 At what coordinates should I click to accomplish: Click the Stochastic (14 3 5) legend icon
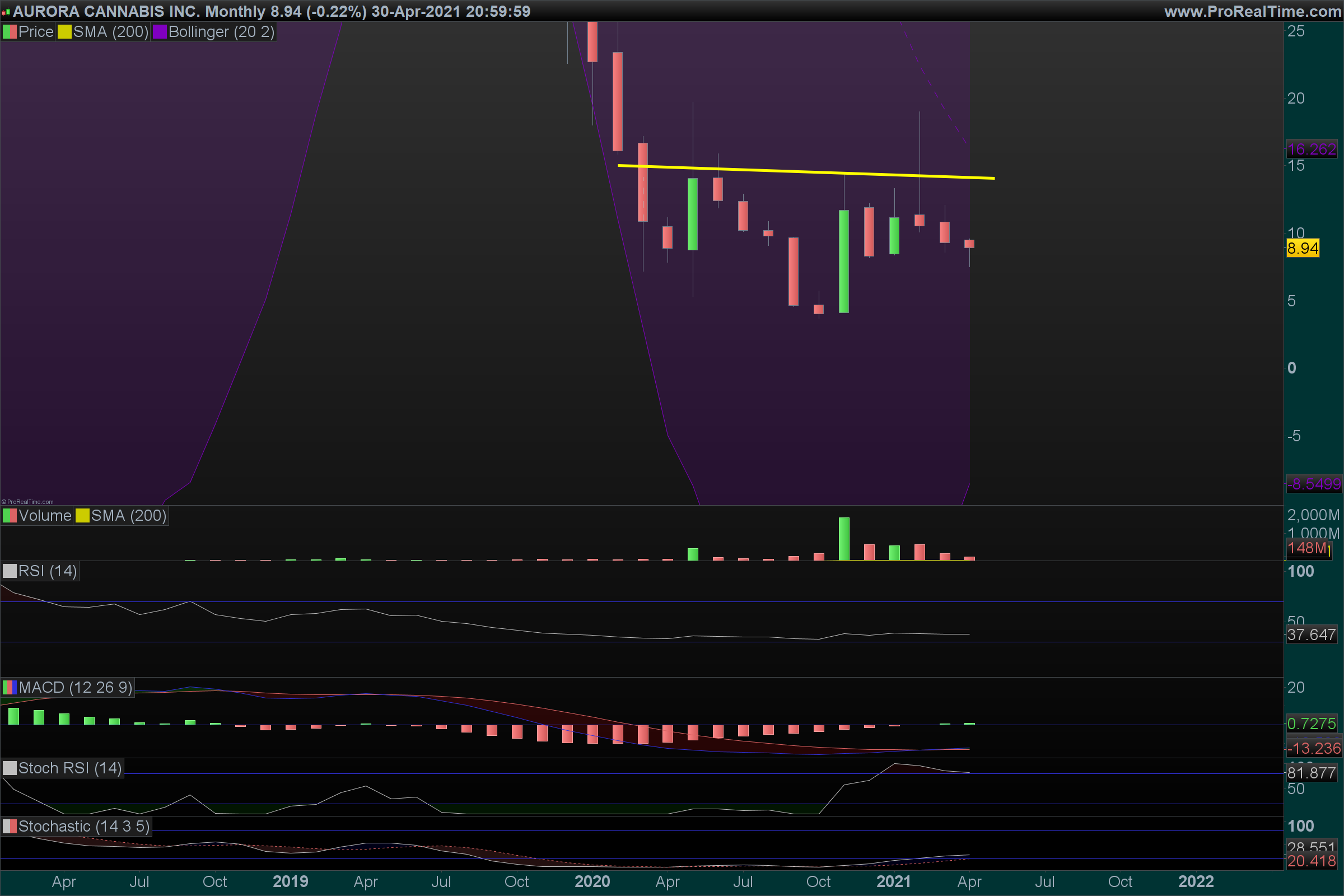click(10, 827)
